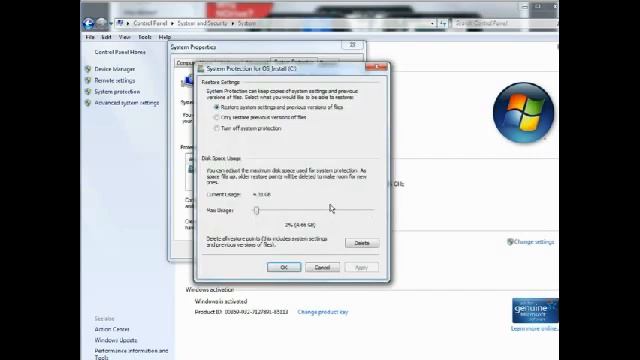
Task: Click the Back navigation arrow
Action: pyautogui.click(x=88, y=23)
